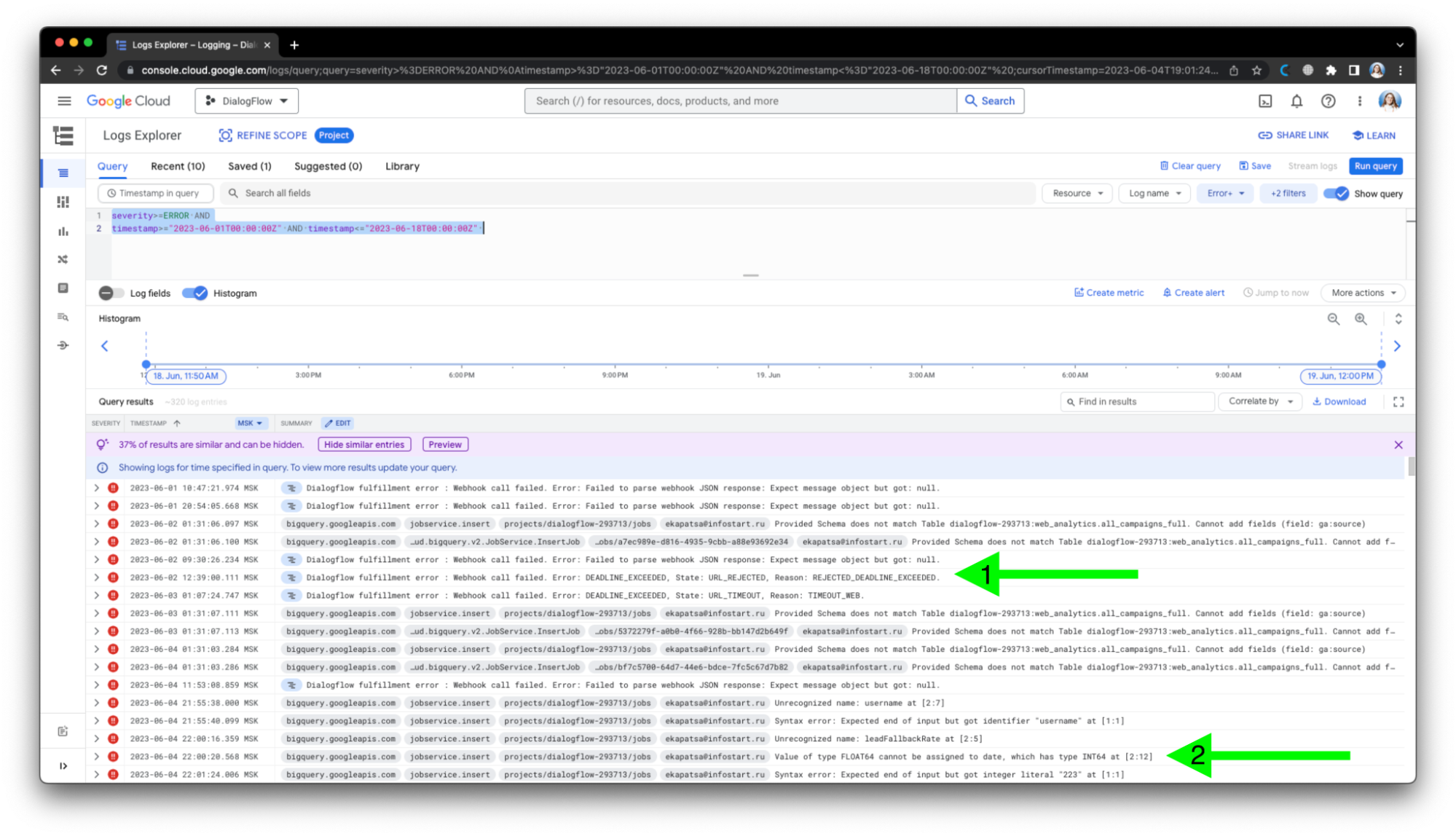
Task: Open the Log name filter dropdown
Action: [1154, 194]
